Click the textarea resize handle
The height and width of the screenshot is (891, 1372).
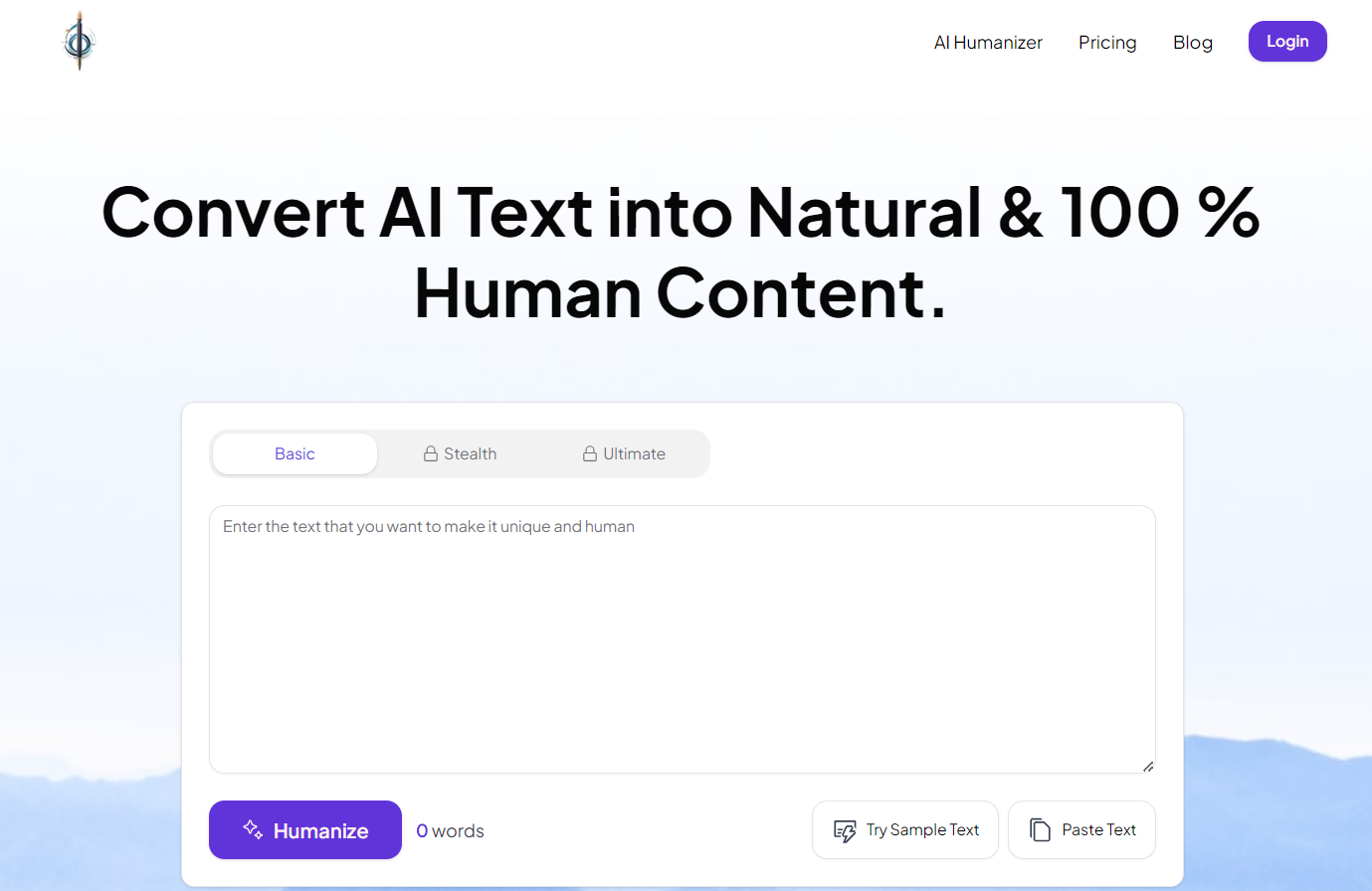(x=1148, y=766)
